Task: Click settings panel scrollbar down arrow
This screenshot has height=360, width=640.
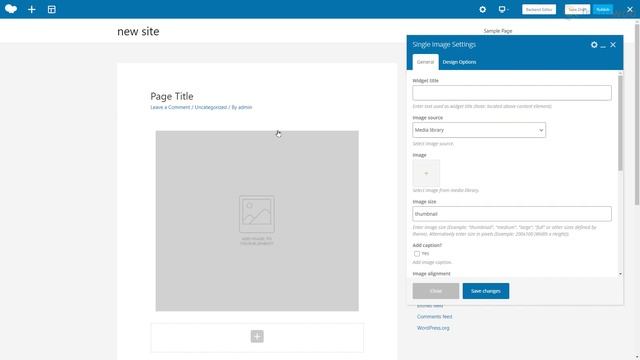Action: pyautogui.click(x=620, y=274)
